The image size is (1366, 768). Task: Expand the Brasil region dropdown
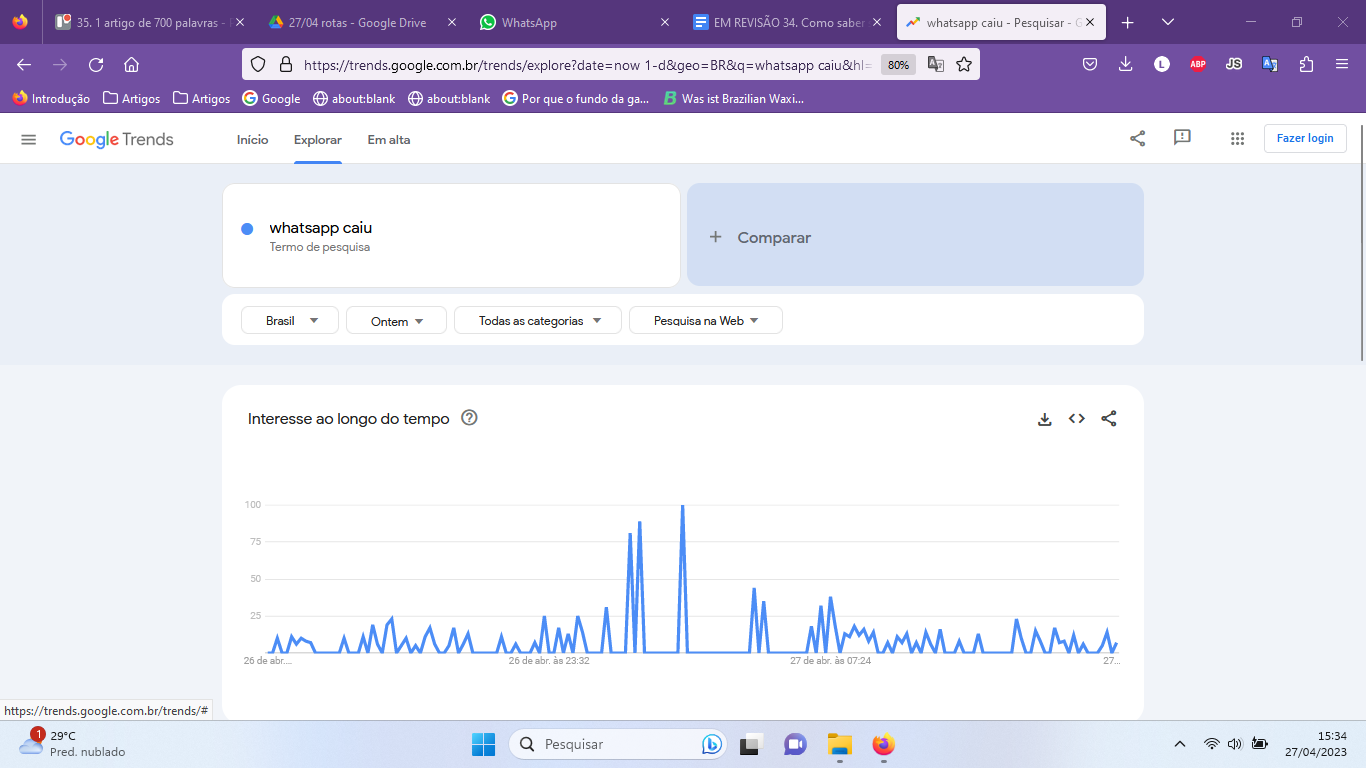(x=290, y=321)
